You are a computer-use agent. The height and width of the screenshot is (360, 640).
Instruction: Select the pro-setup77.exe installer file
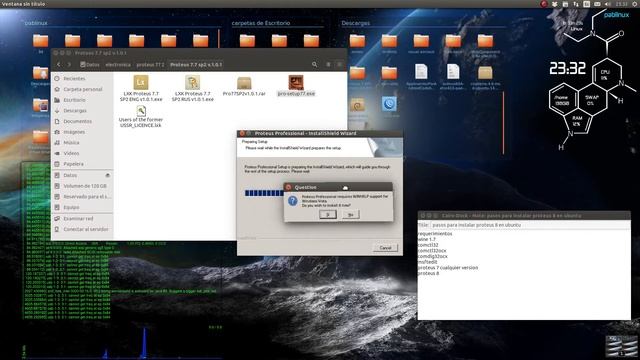[296, 86]
